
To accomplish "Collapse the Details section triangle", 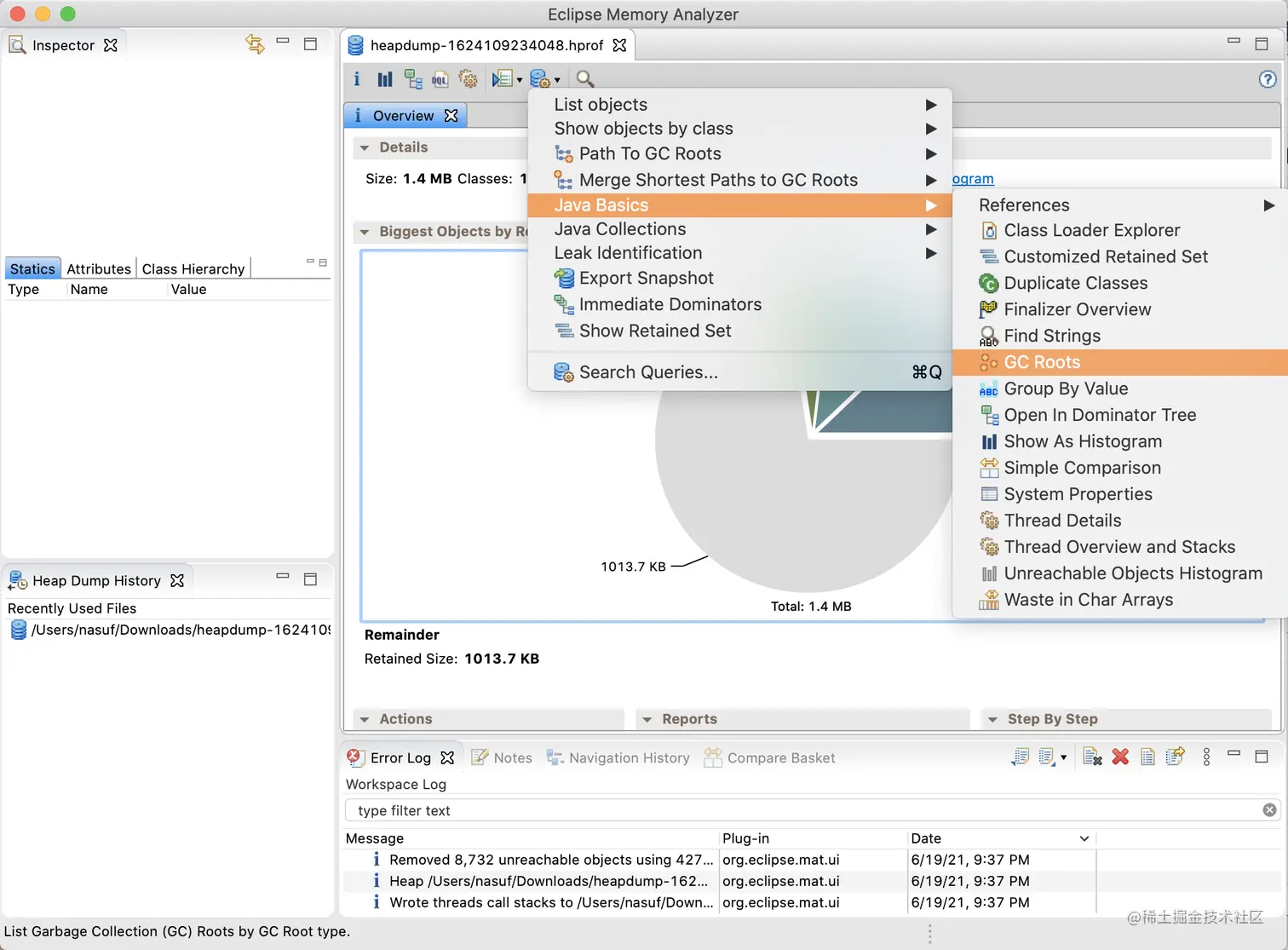I will coord(365,147).
